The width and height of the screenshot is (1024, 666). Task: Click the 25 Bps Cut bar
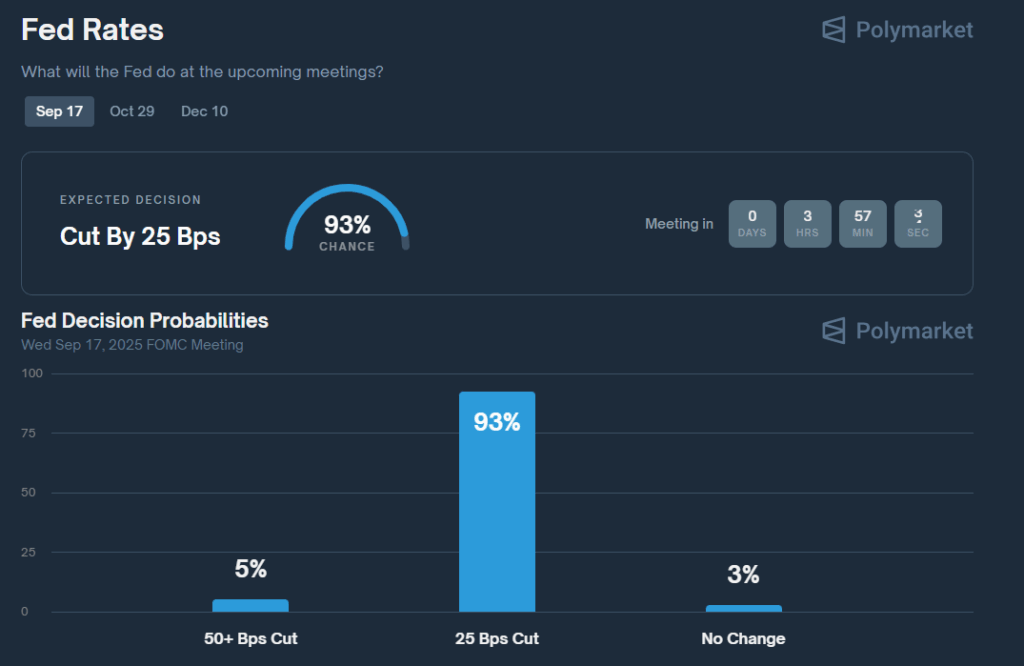(x=497, y=500)
